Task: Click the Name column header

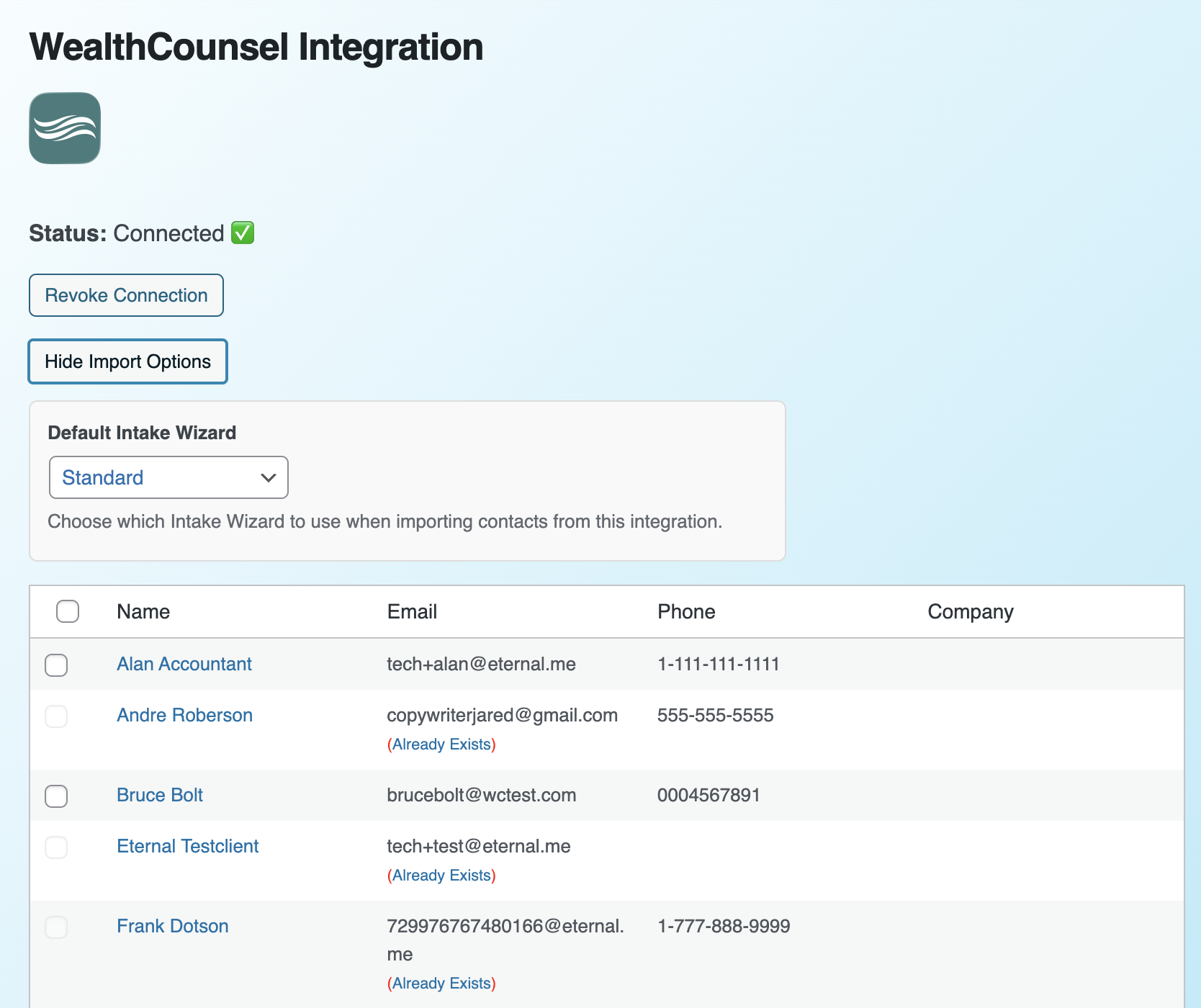Action: tap(143, 611)
